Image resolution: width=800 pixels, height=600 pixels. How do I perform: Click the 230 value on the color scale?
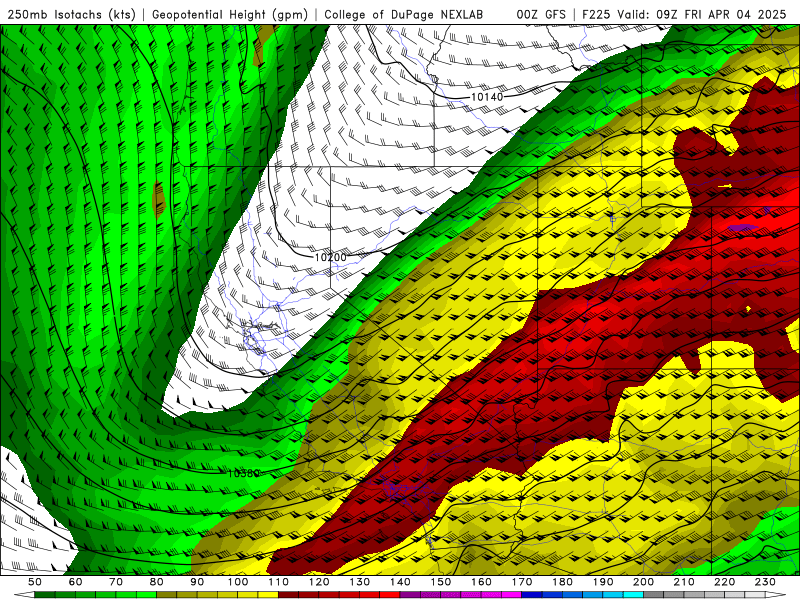[x=765, y=582]
